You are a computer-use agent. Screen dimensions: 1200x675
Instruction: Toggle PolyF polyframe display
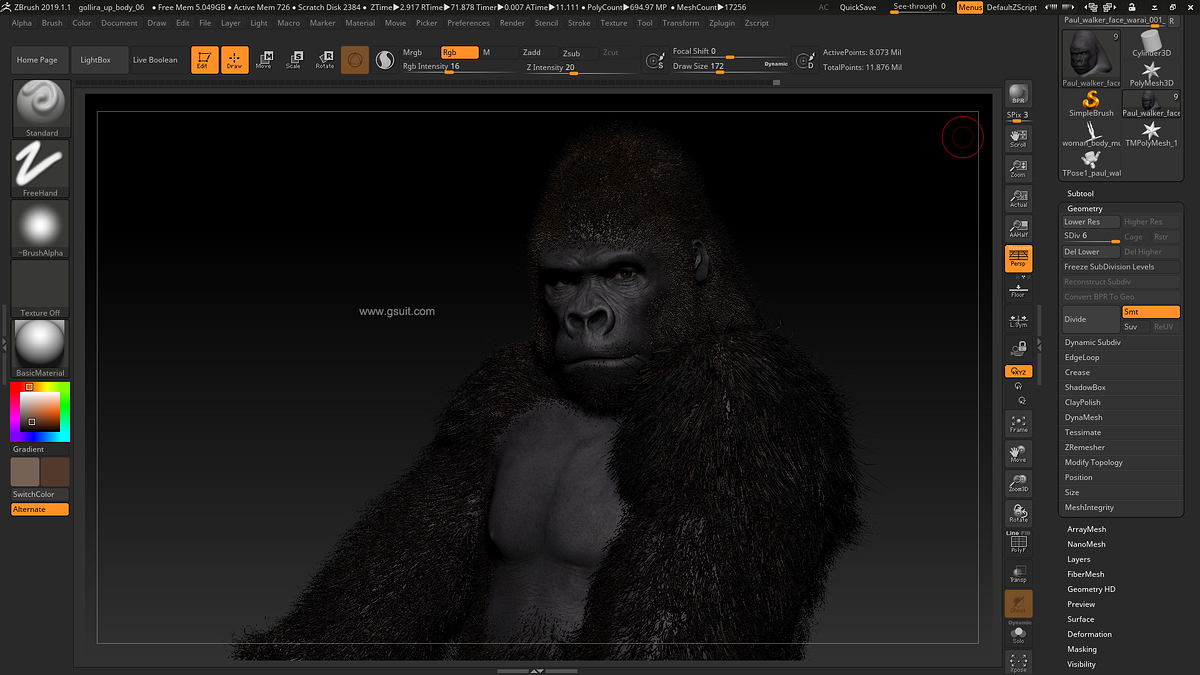1018,543
